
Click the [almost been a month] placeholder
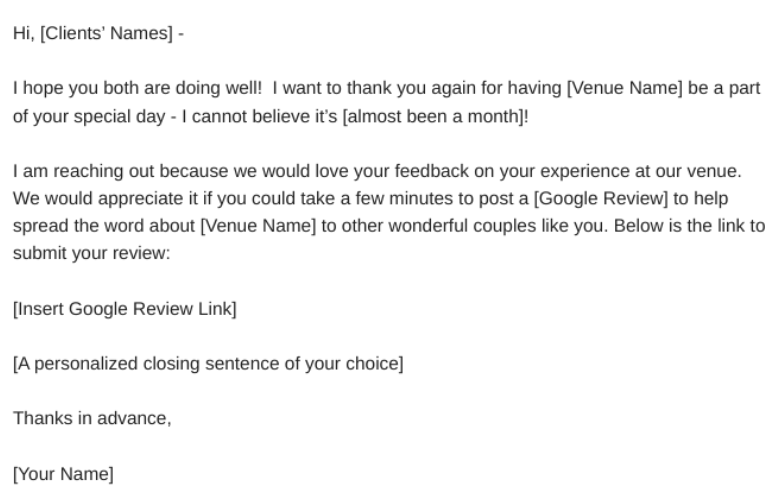pos(434,116)
